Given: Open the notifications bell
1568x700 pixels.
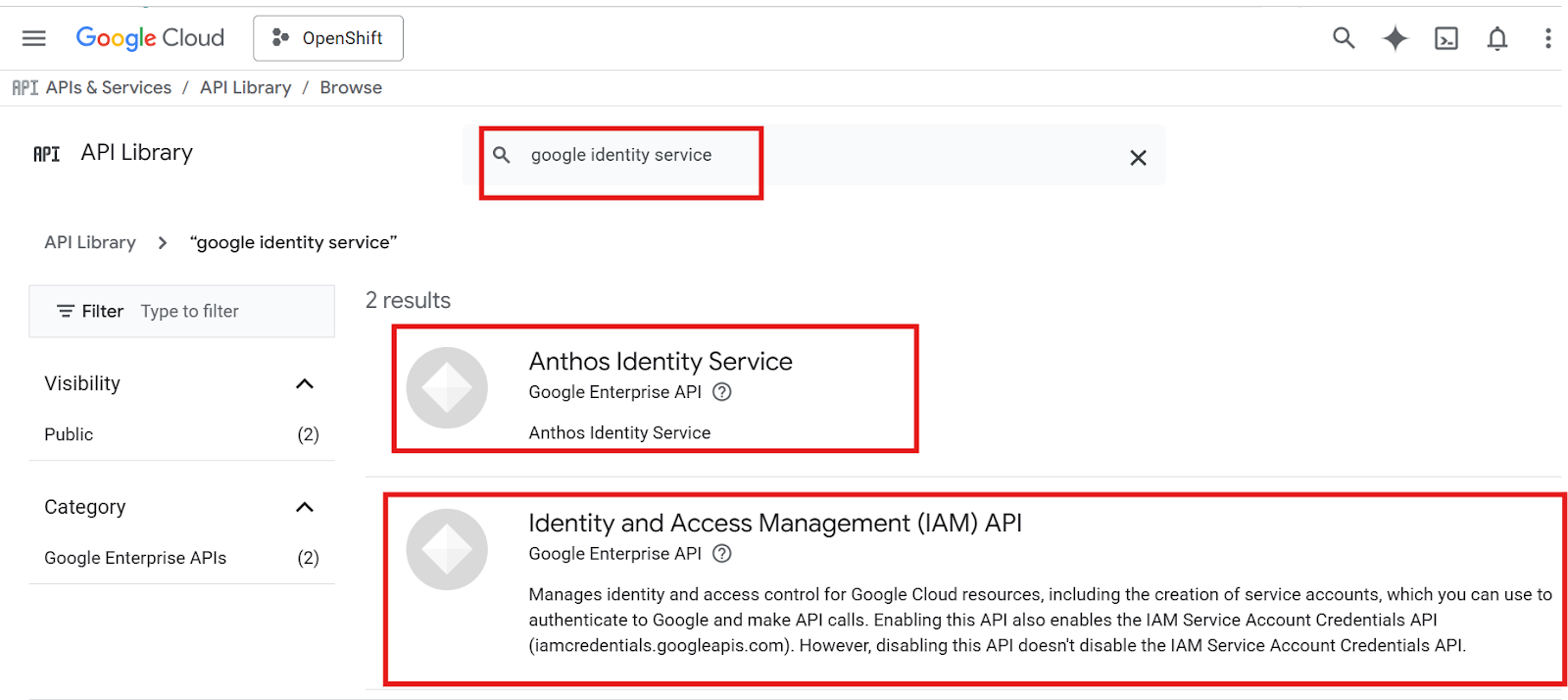Looking at the screenshot, I should click(1496, 38).
